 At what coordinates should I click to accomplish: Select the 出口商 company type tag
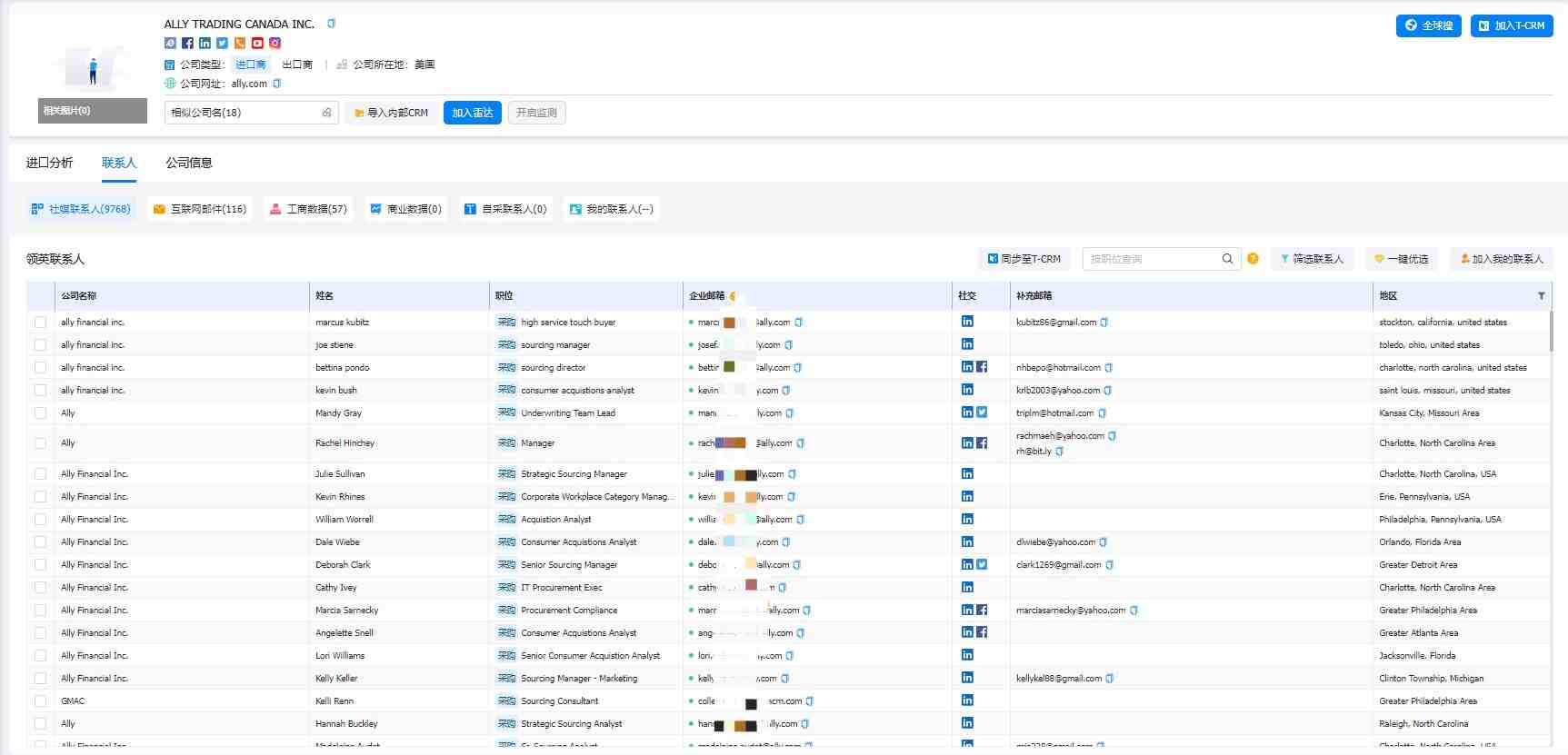(x=297, y=65)
